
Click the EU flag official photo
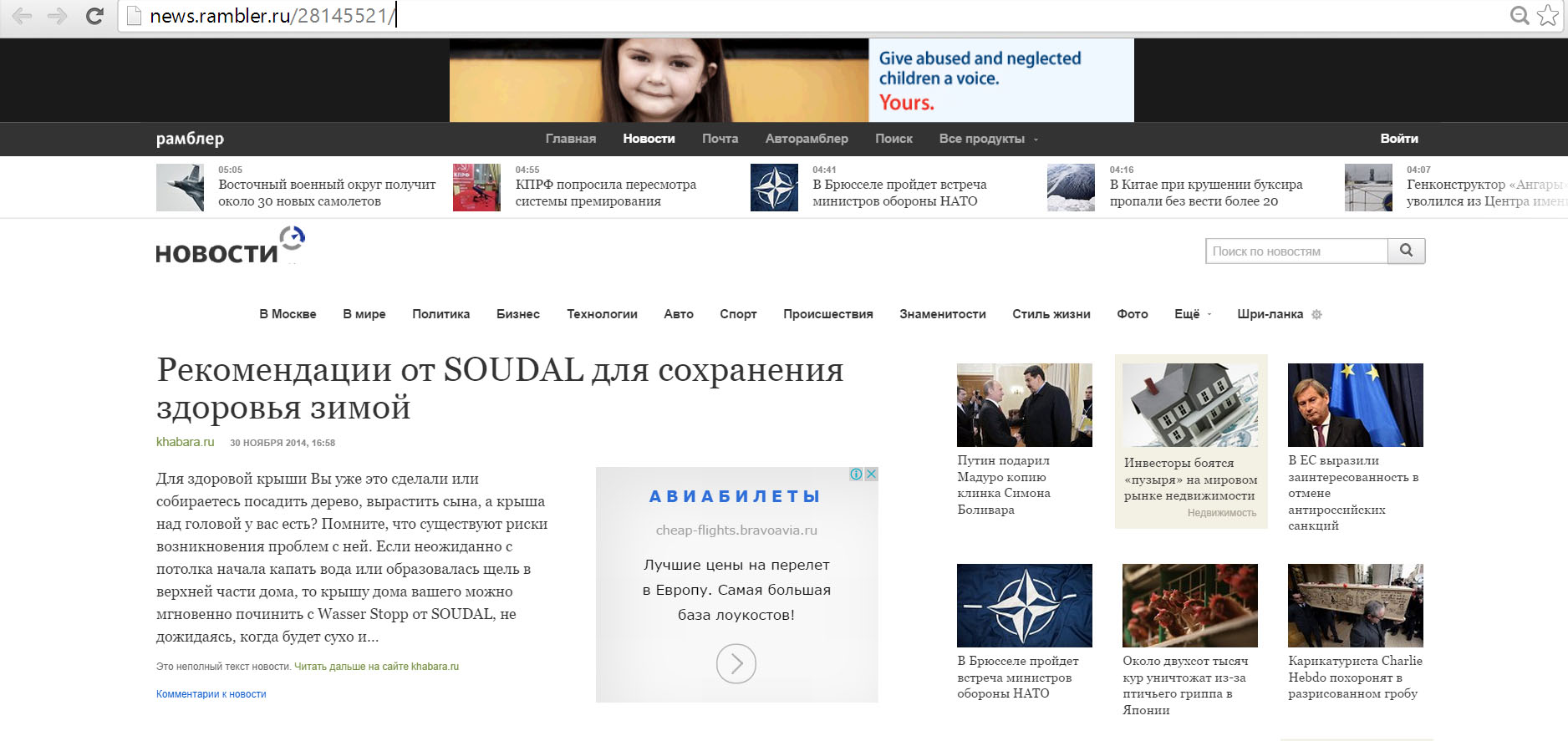coord(1356,405)
